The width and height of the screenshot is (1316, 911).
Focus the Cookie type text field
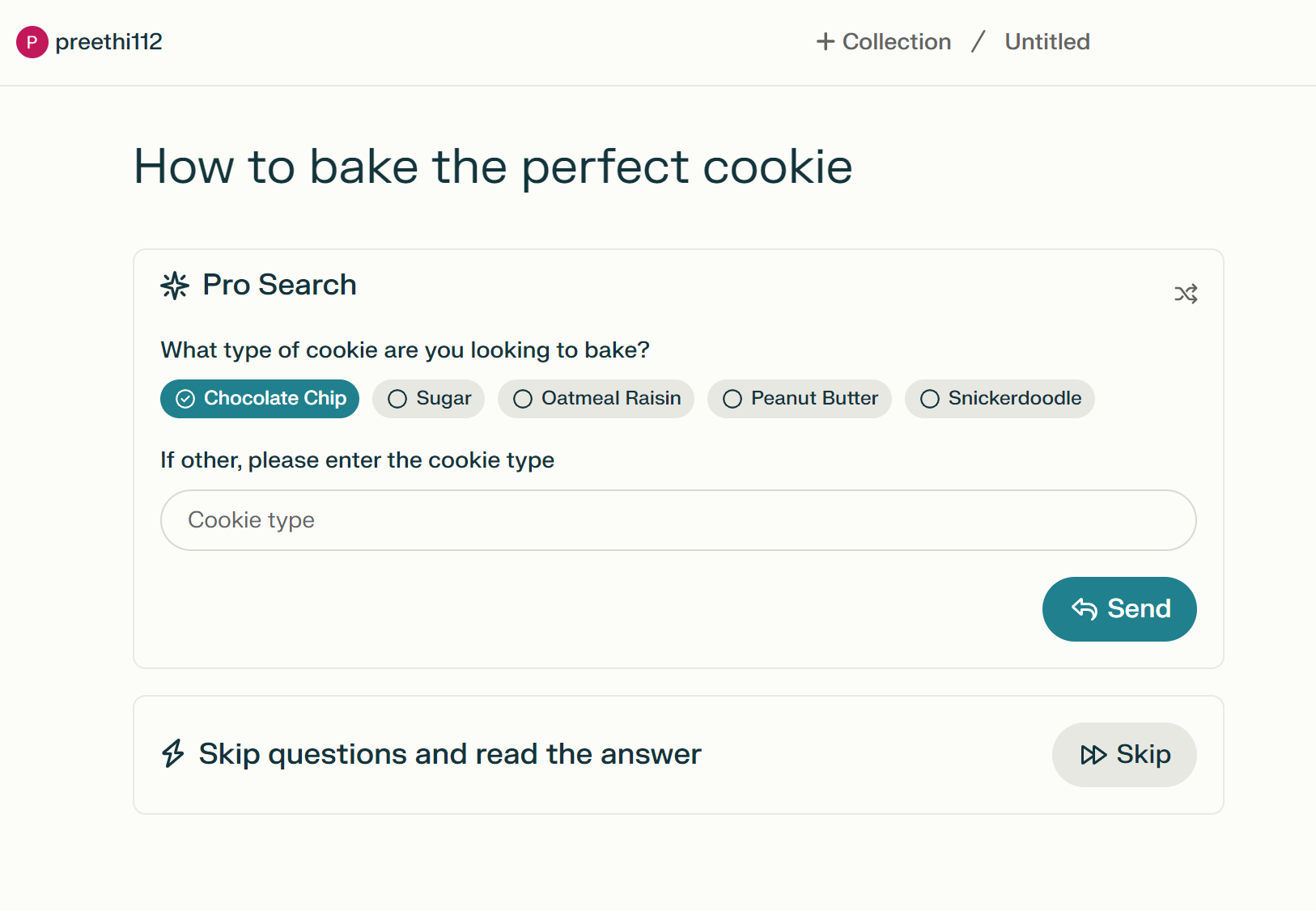pyautogui.click(x=678, y=520)
